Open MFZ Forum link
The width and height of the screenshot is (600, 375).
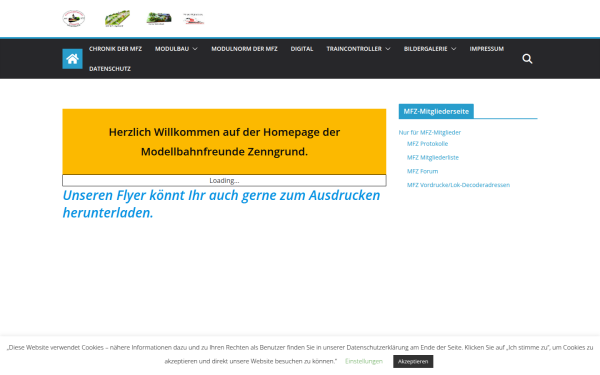(422, 171)
